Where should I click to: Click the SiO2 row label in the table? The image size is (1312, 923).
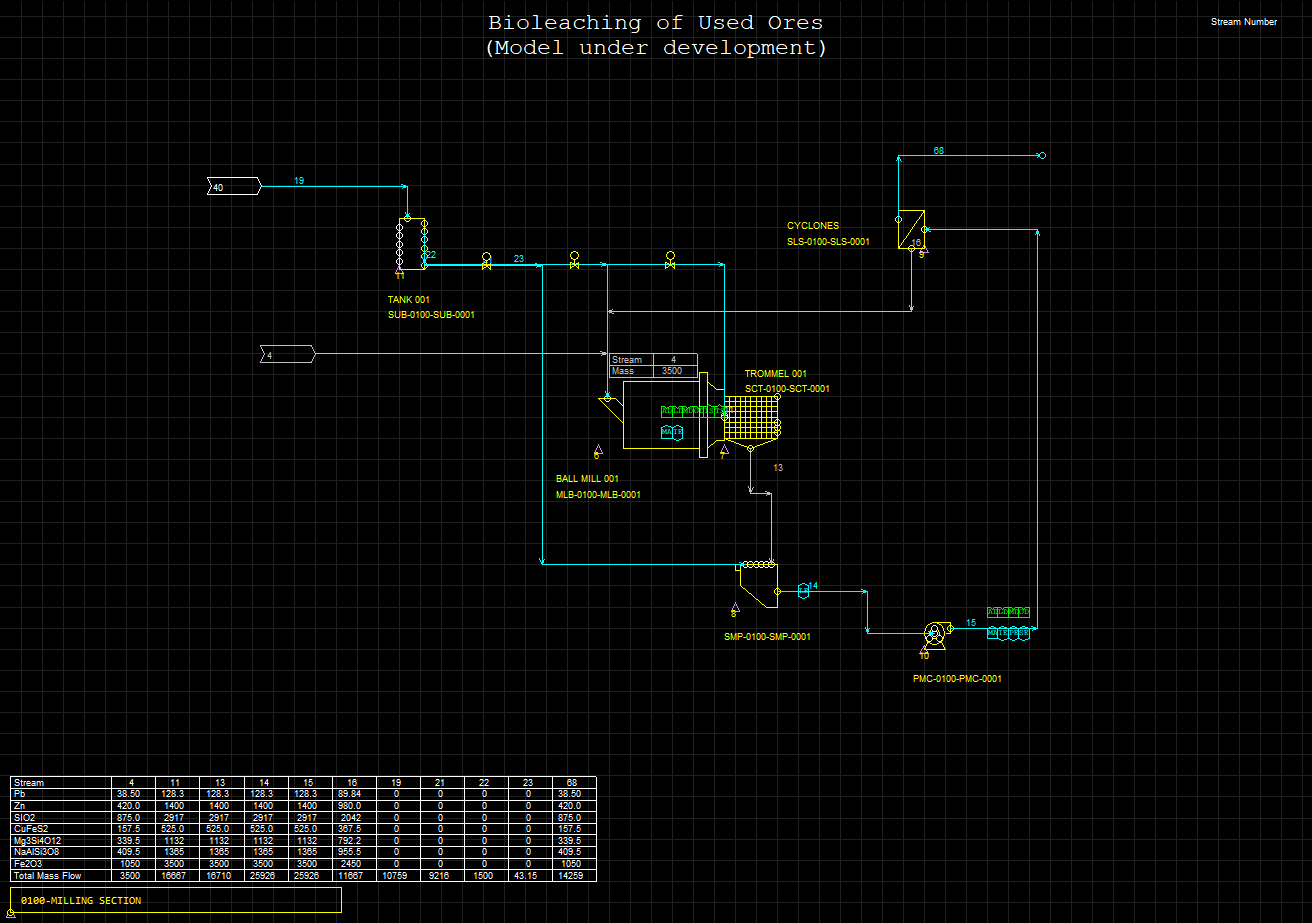coord(59,817)
